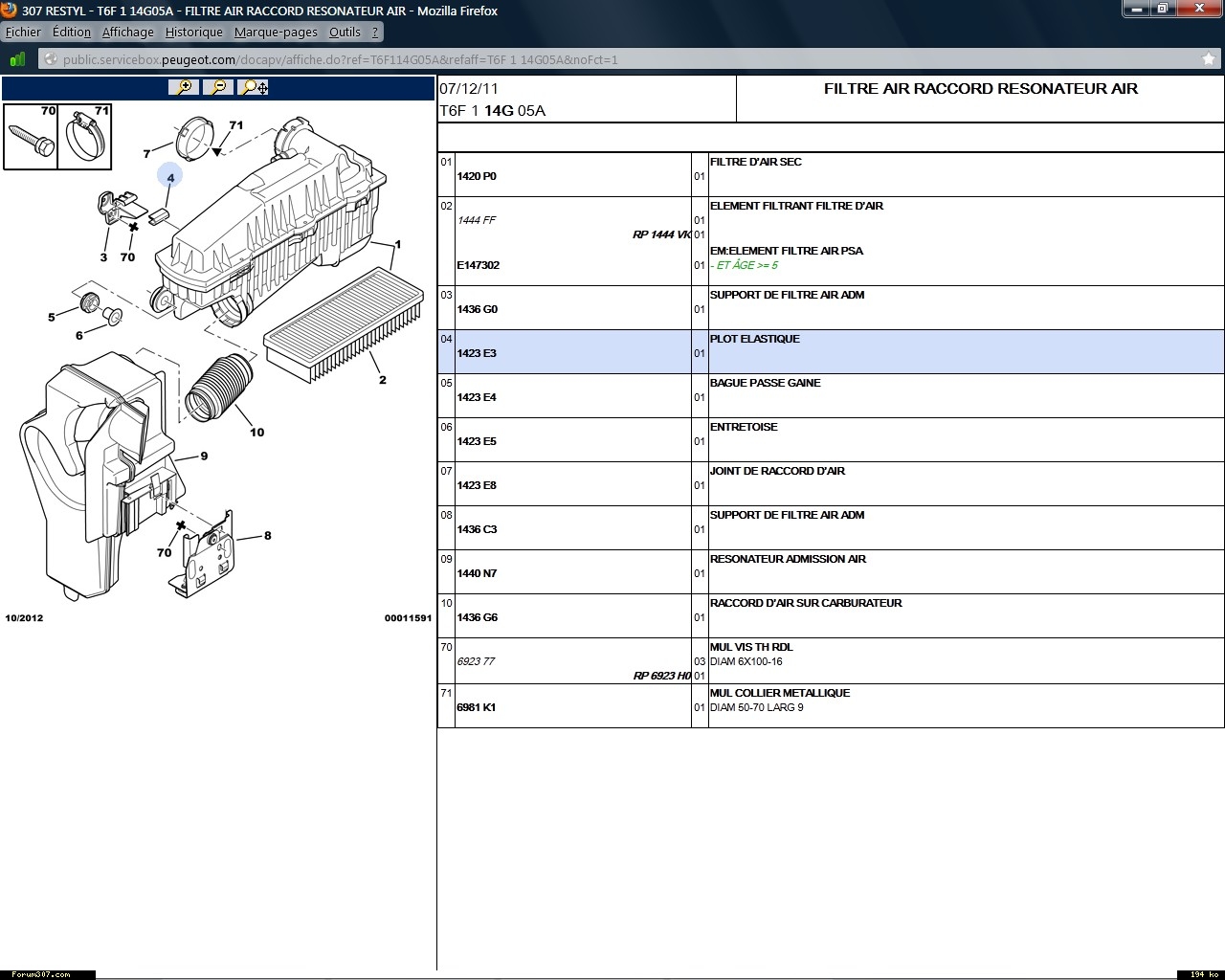Select the RESONATEUR ADMISSION AIR row
This screenshot has height=980, width=1225.
[788, 559]
